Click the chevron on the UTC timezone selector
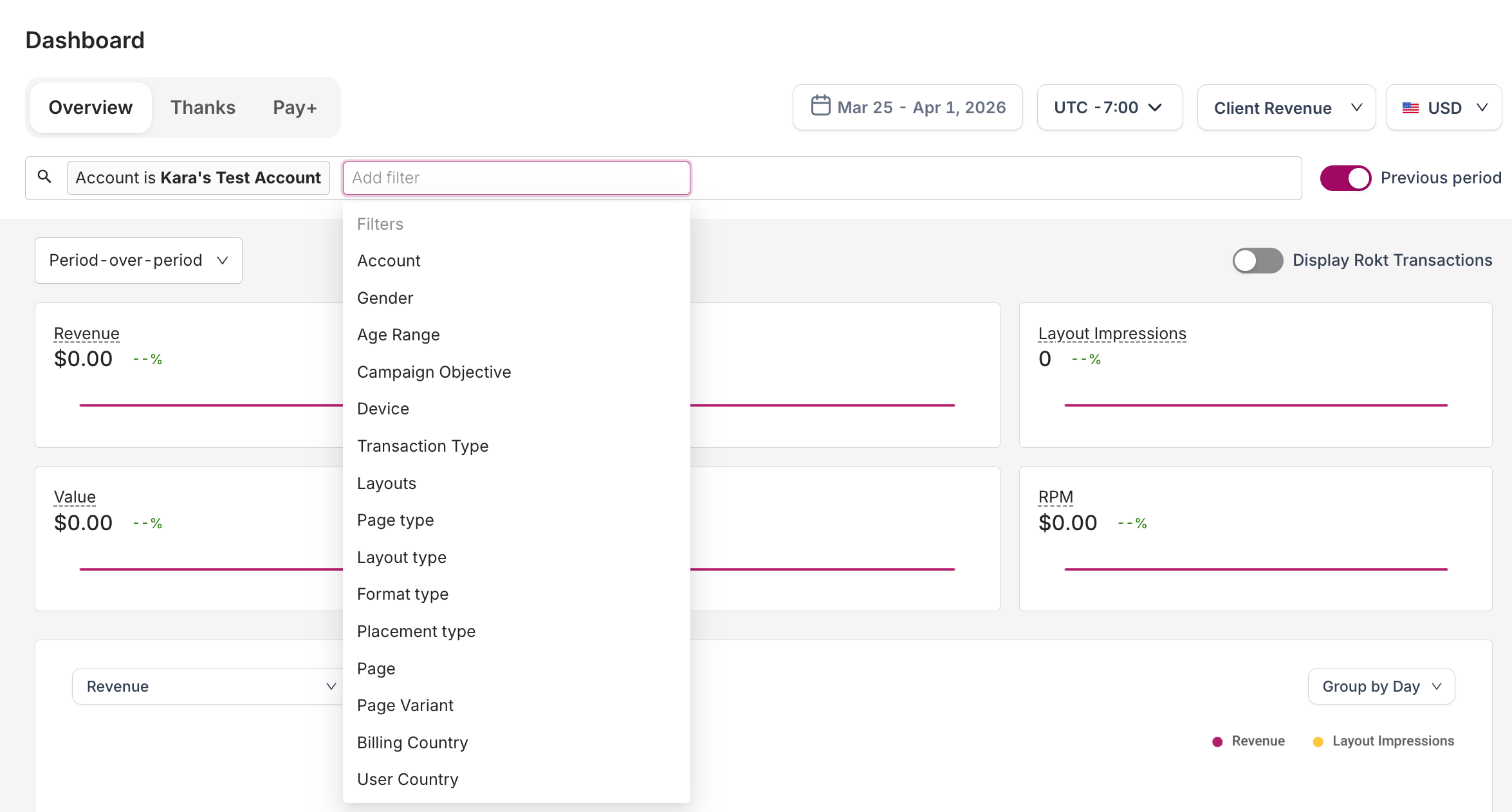1512x812 pixels. click(x=1155, y=108)
